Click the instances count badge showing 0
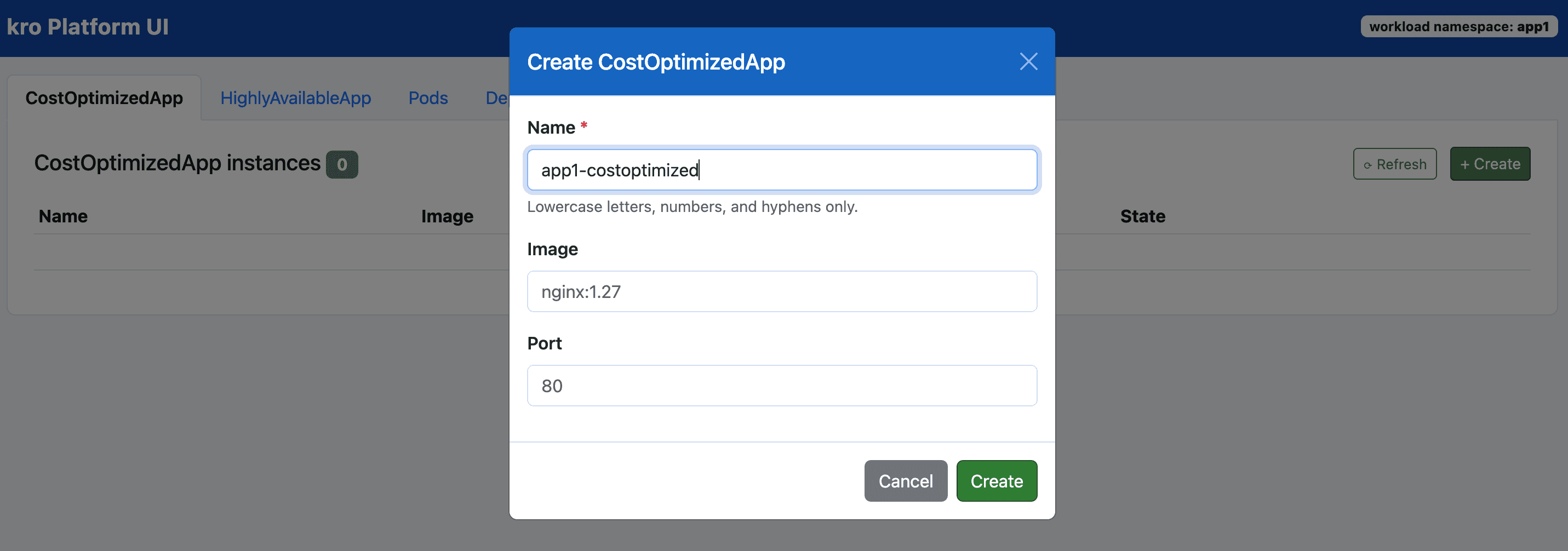 click(342, 164)
